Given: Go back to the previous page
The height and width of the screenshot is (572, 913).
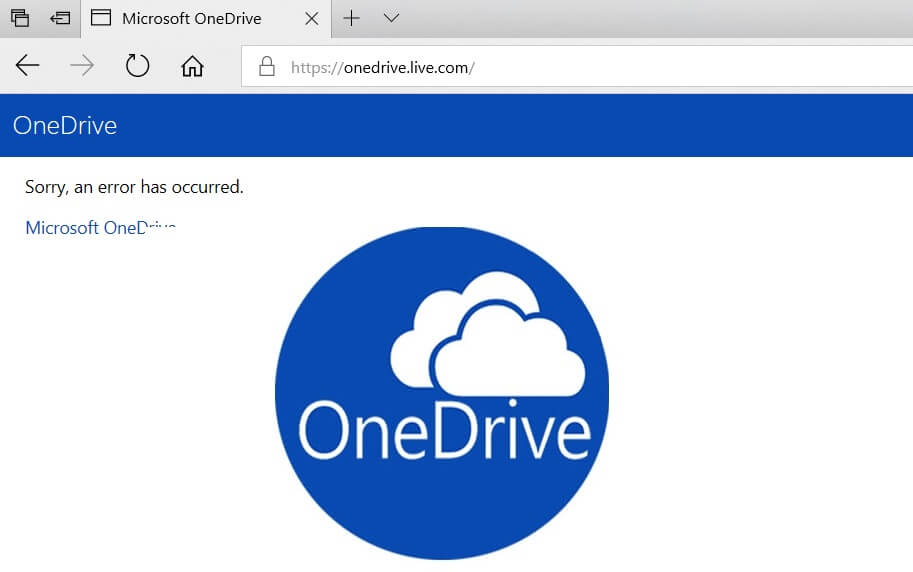Looking at the screenshot, I should pyautogui.click(x=27, y=65).
